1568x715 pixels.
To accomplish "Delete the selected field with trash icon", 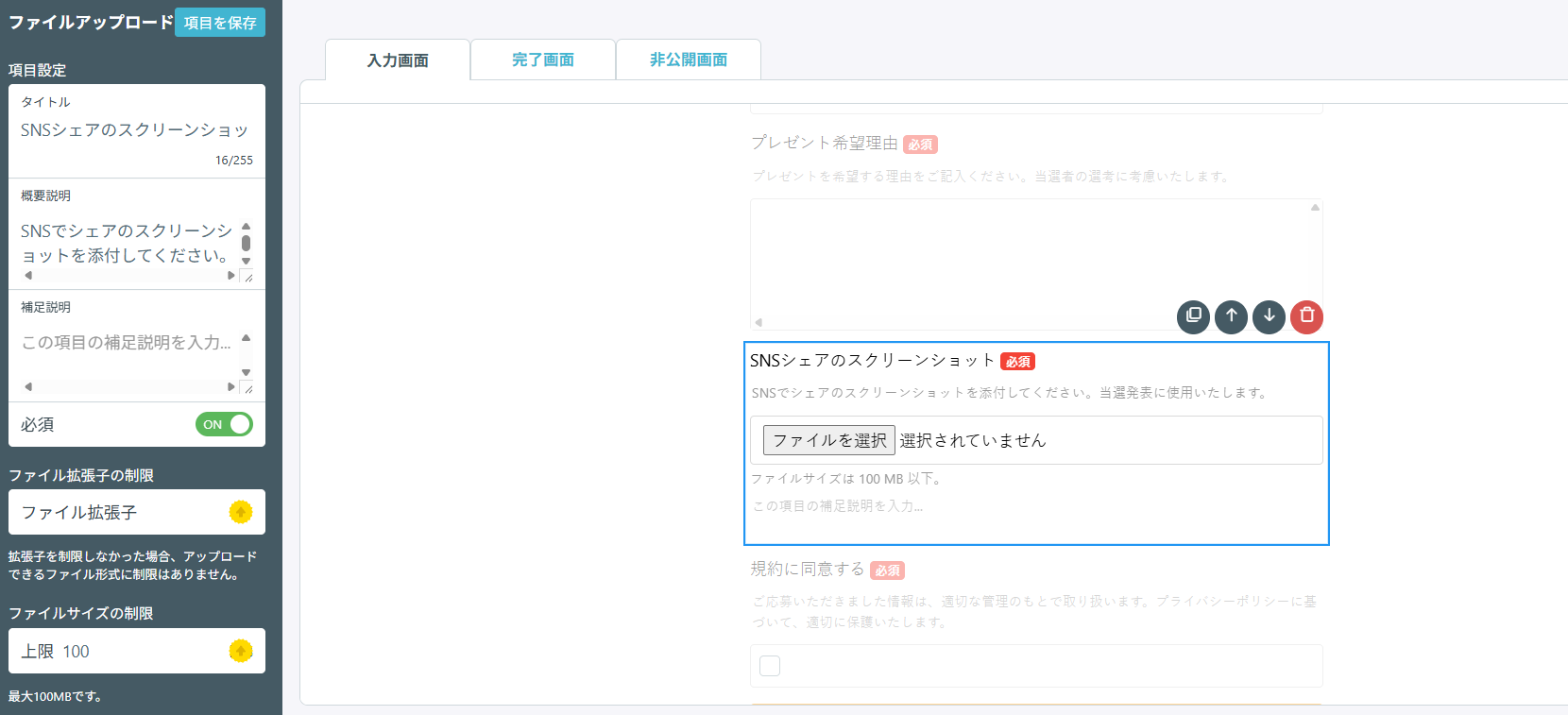I will 1306,316.
